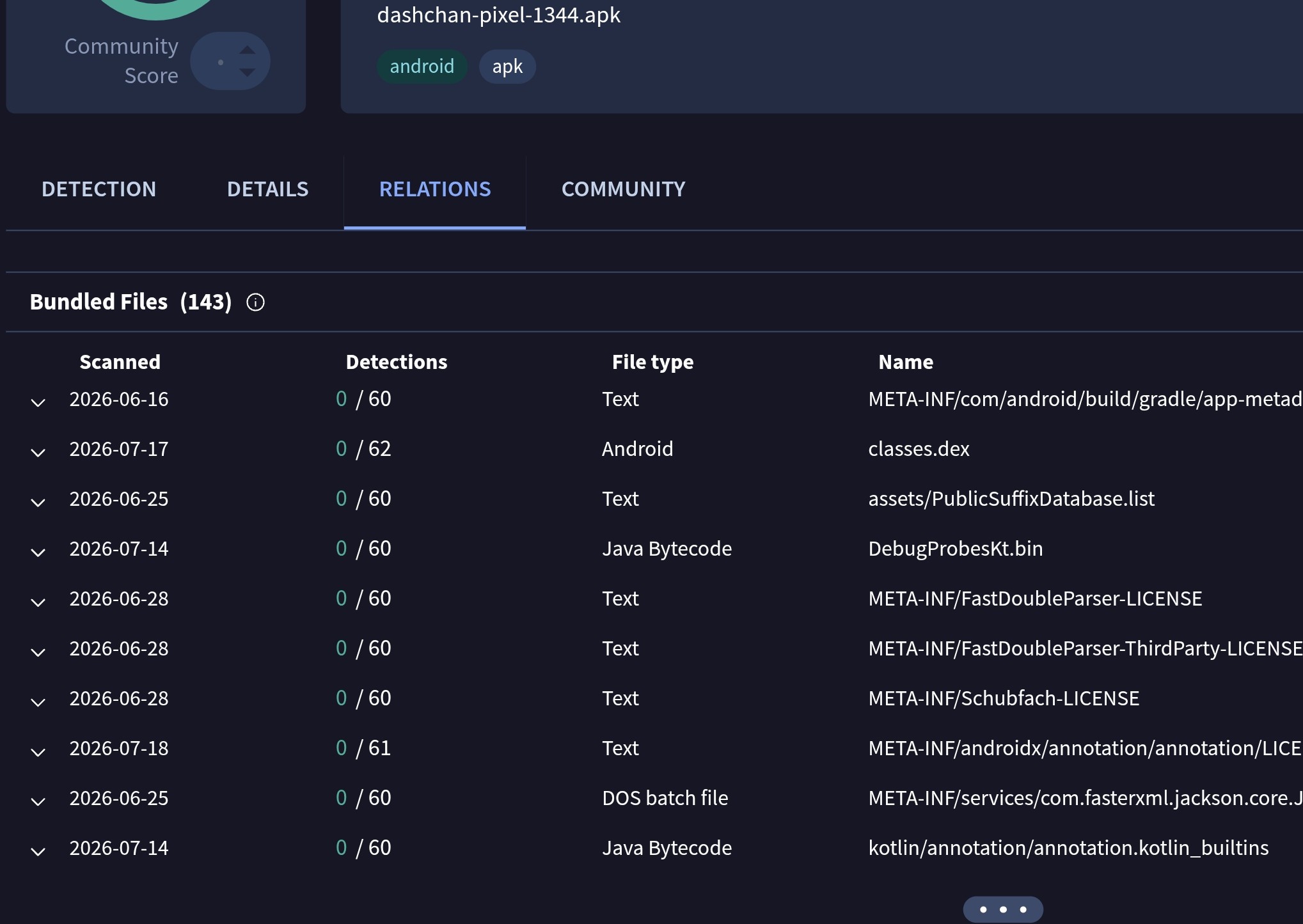Click the Community Score label
This screenshot has width=1303, height=924.
(x=122, y=61)
